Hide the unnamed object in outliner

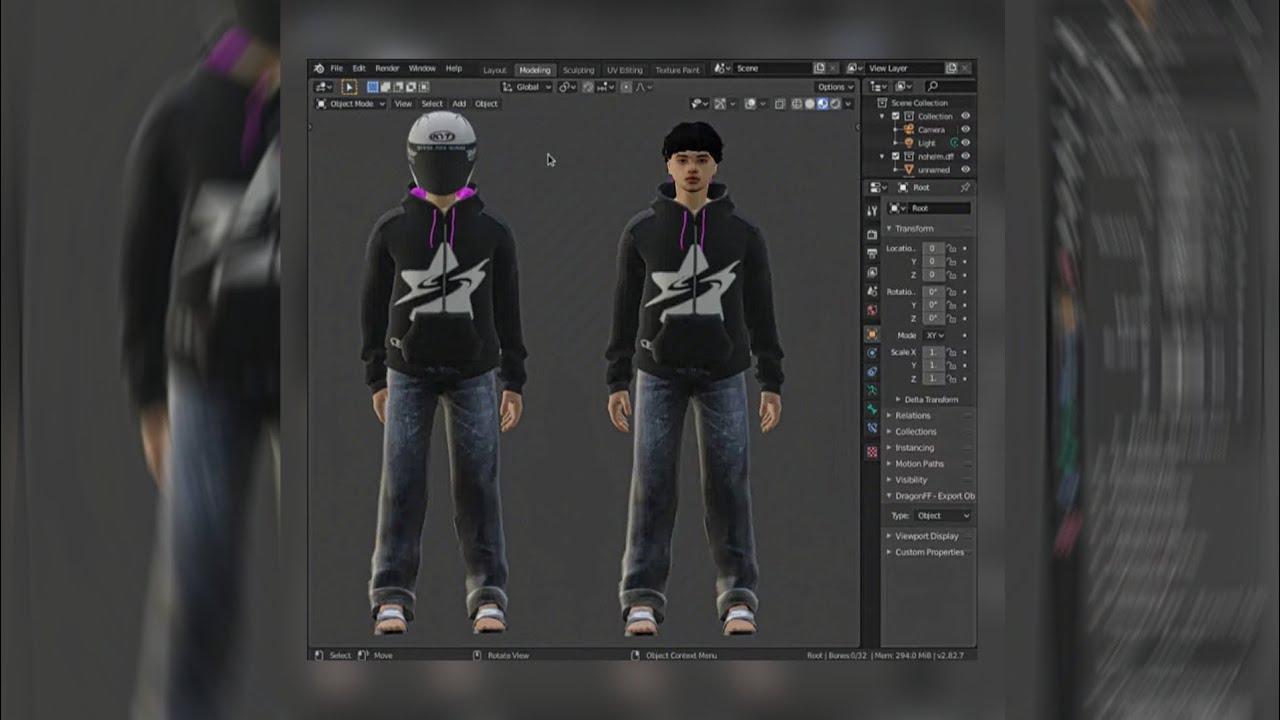965,170
